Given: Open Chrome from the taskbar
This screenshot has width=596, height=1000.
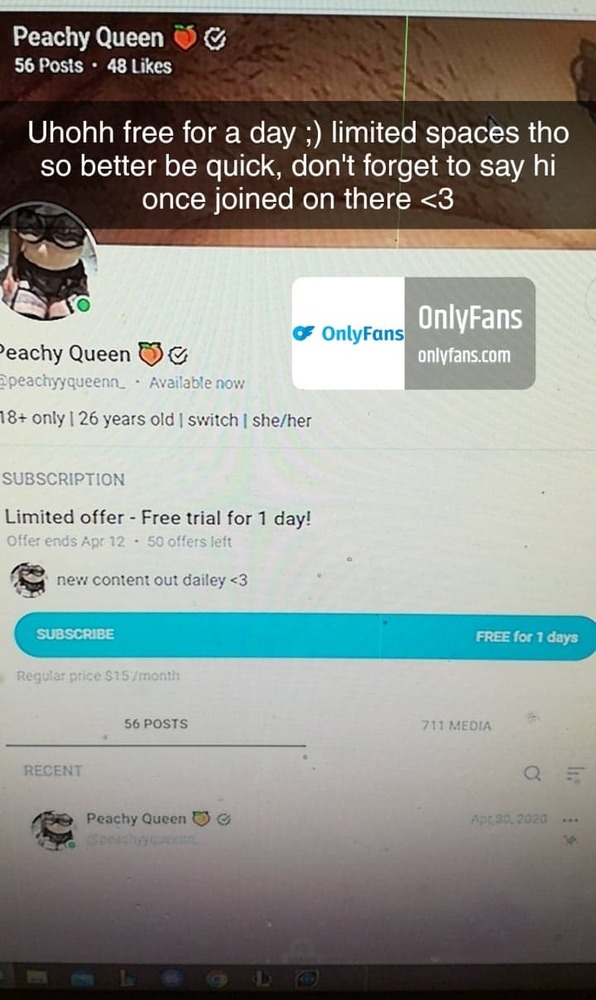Looking at the screenshot, I should pos(217,977).
